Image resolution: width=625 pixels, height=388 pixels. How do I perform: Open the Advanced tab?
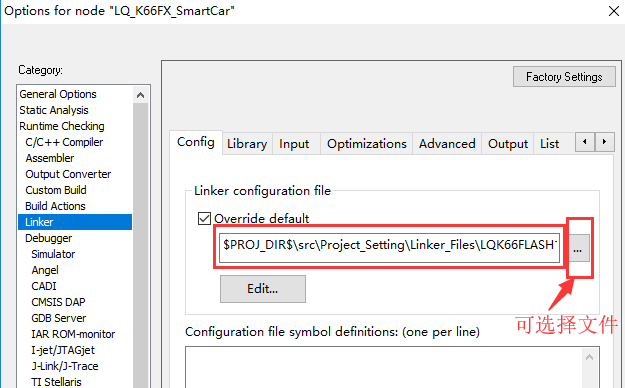447,144
